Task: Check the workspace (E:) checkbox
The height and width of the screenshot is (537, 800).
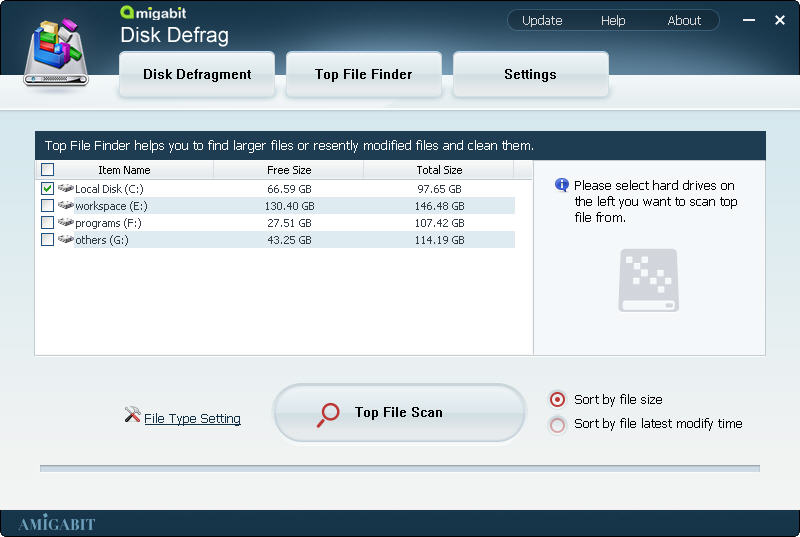Action: point(47,206)
